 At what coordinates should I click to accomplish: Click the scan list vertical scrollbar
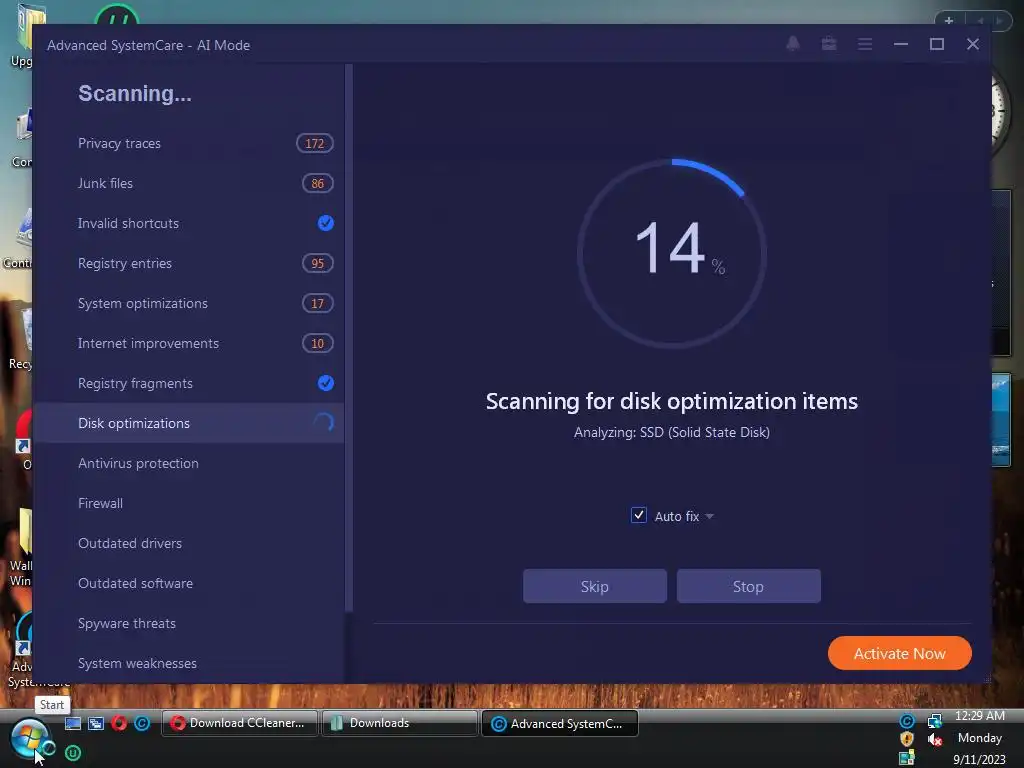tap(349, 338)
